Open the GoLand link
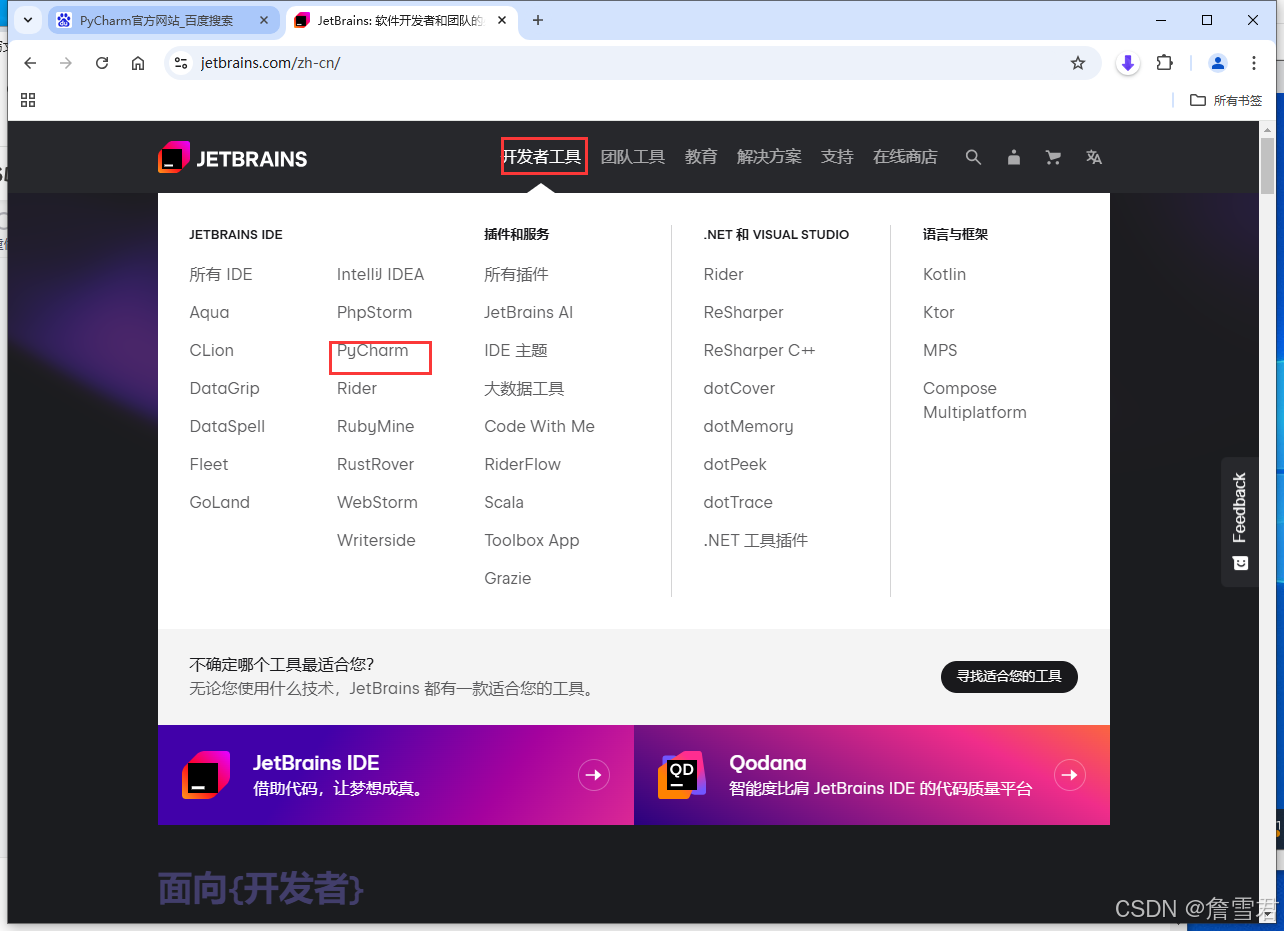The width and height of the screenshot is (1284, 931). [x=220, y=503]
